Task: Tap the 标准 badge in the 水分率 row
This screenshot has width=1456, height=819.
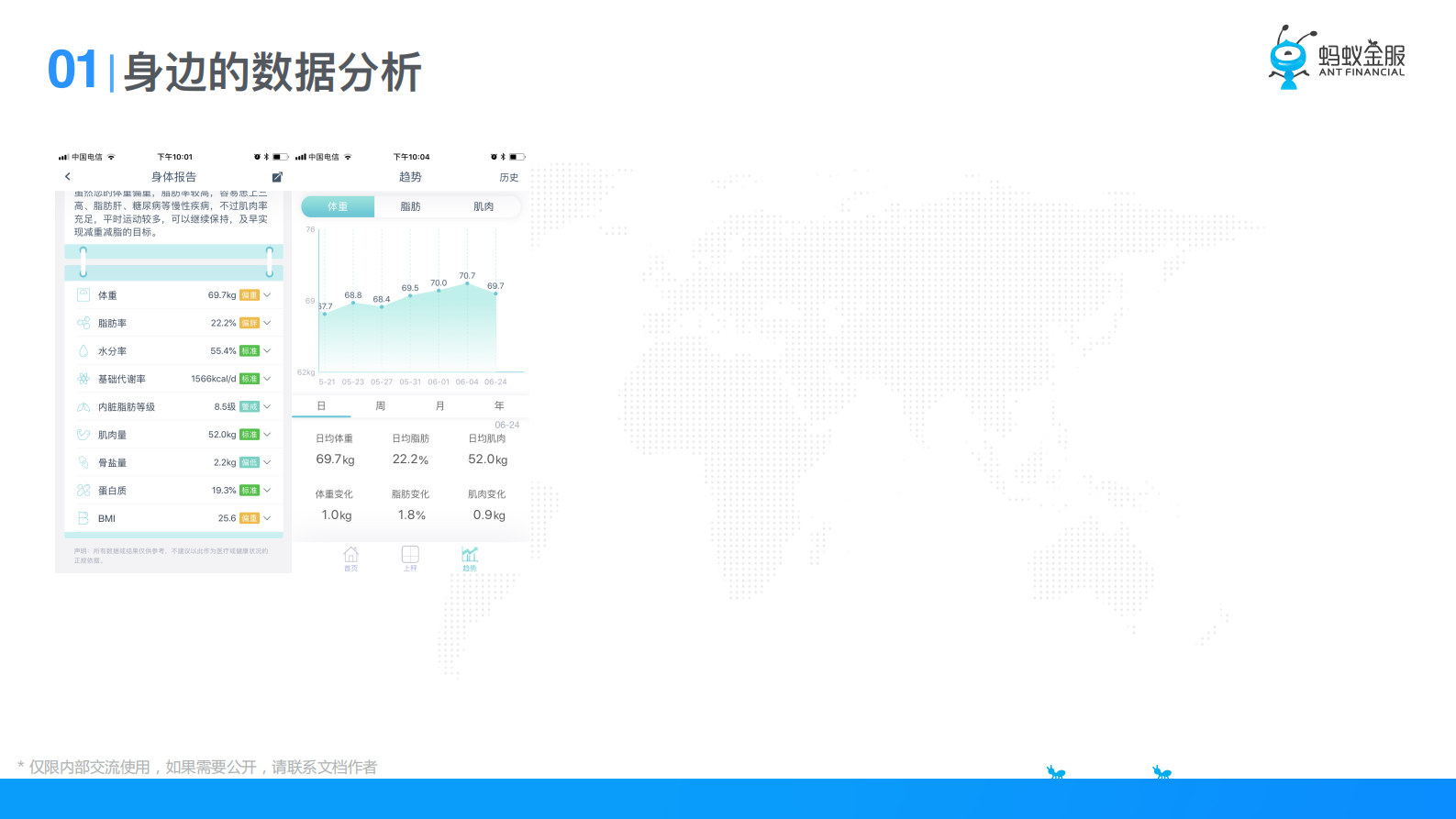Action: pyautogui.click(x=250, y=351)
